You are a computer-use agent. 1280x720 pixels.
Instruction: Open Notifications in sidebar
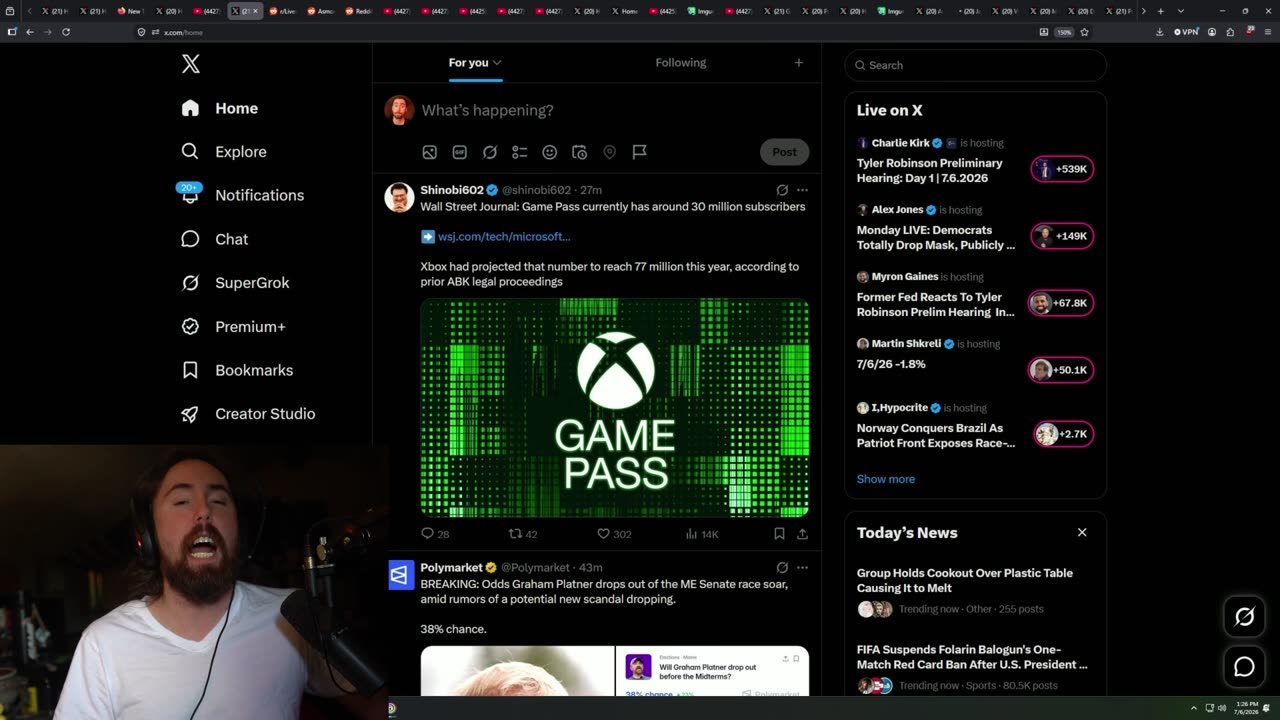[x=242, y=195]
